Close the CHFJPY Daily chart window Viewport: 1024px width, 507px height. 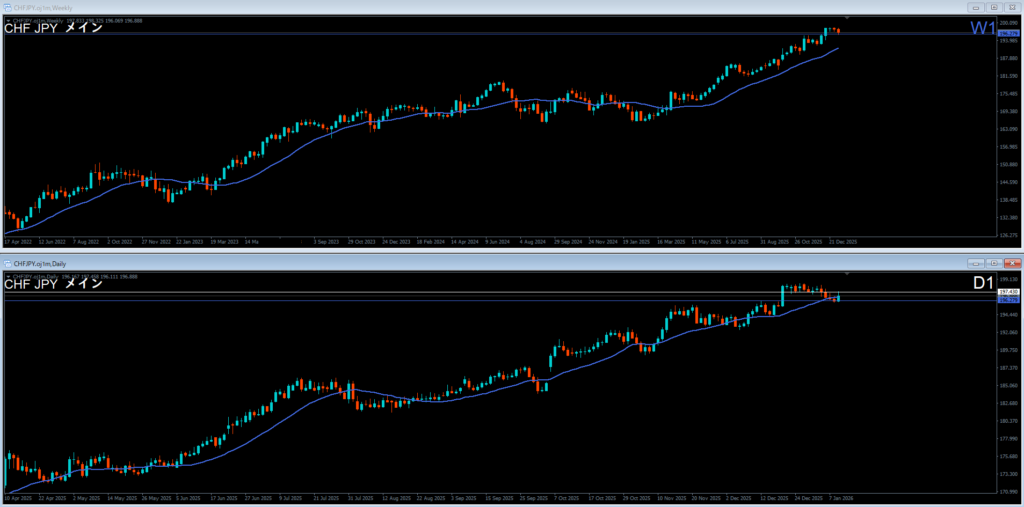1013,263
